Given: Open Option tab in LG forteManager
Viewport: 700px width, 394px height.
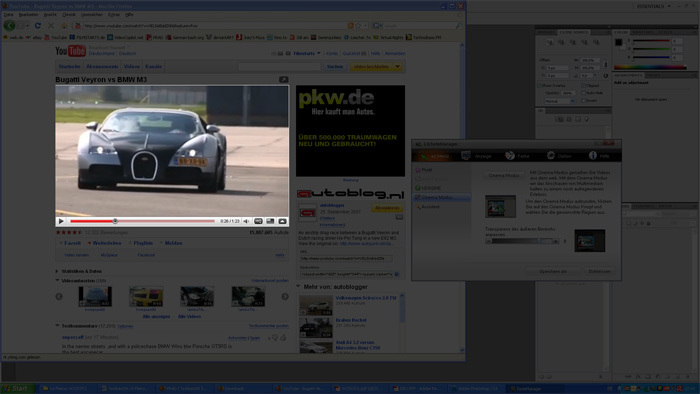Looking at the screenshot, I should coord(559,156).
